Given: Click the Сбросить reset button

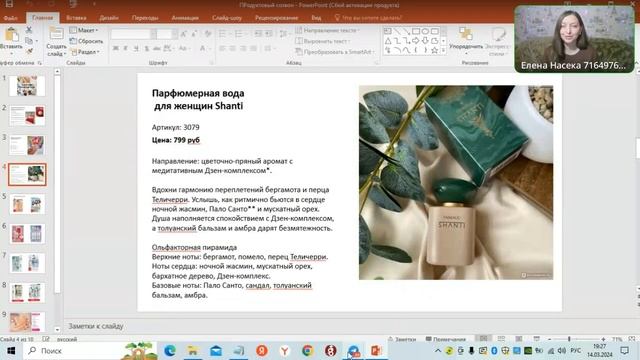Looking at the screenshot, I should click(87, 41).
